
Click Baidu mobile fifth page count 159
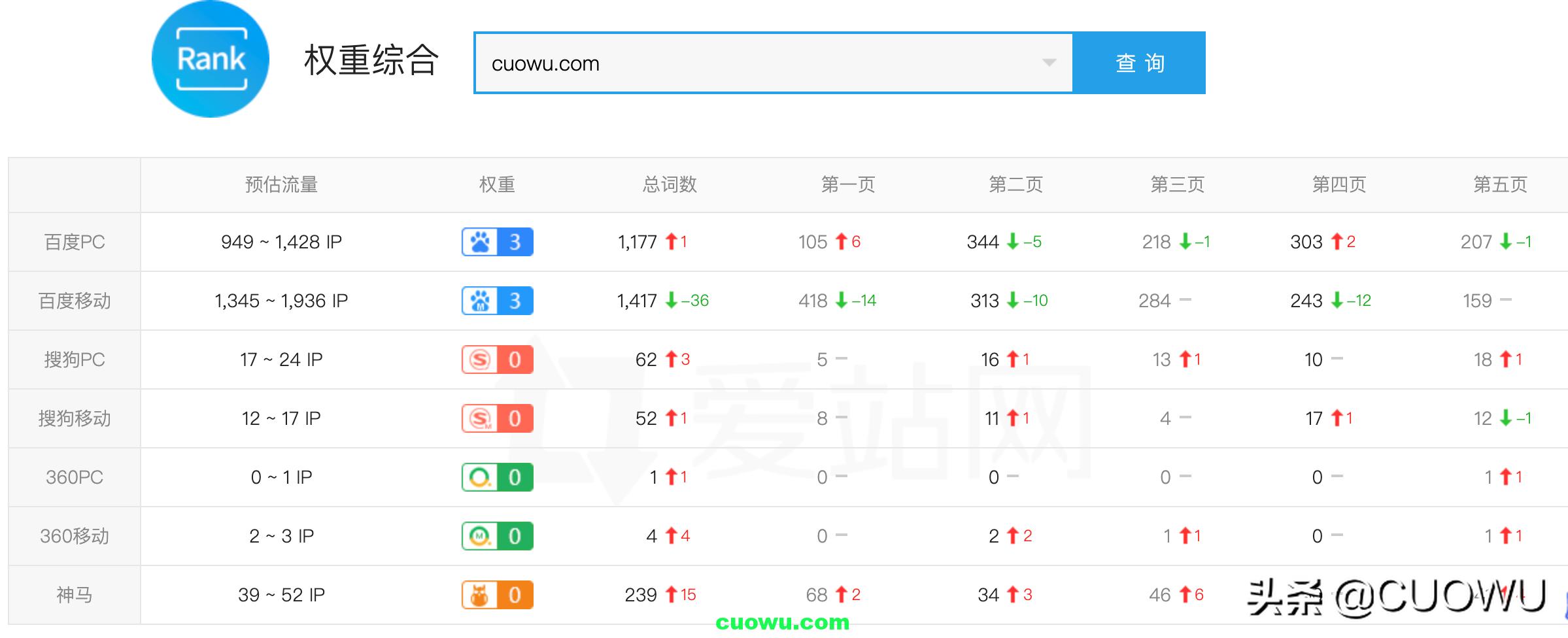pos(1477,301)
